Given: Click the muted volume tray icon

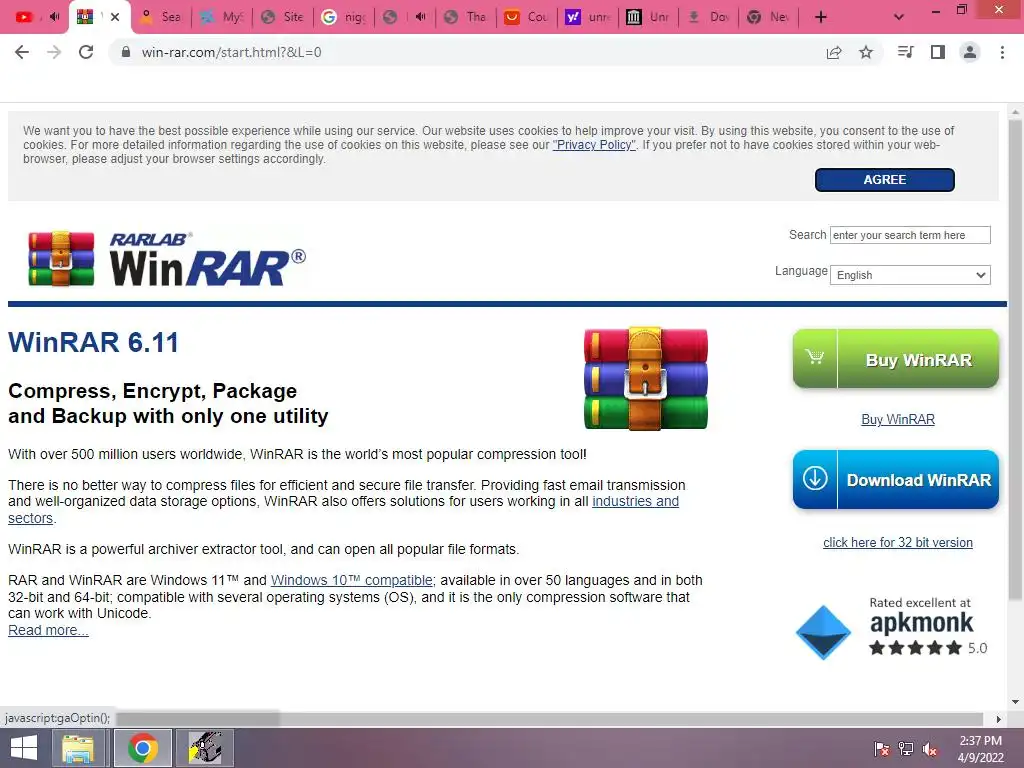Looking at the screenshot, I should [929, 749].
